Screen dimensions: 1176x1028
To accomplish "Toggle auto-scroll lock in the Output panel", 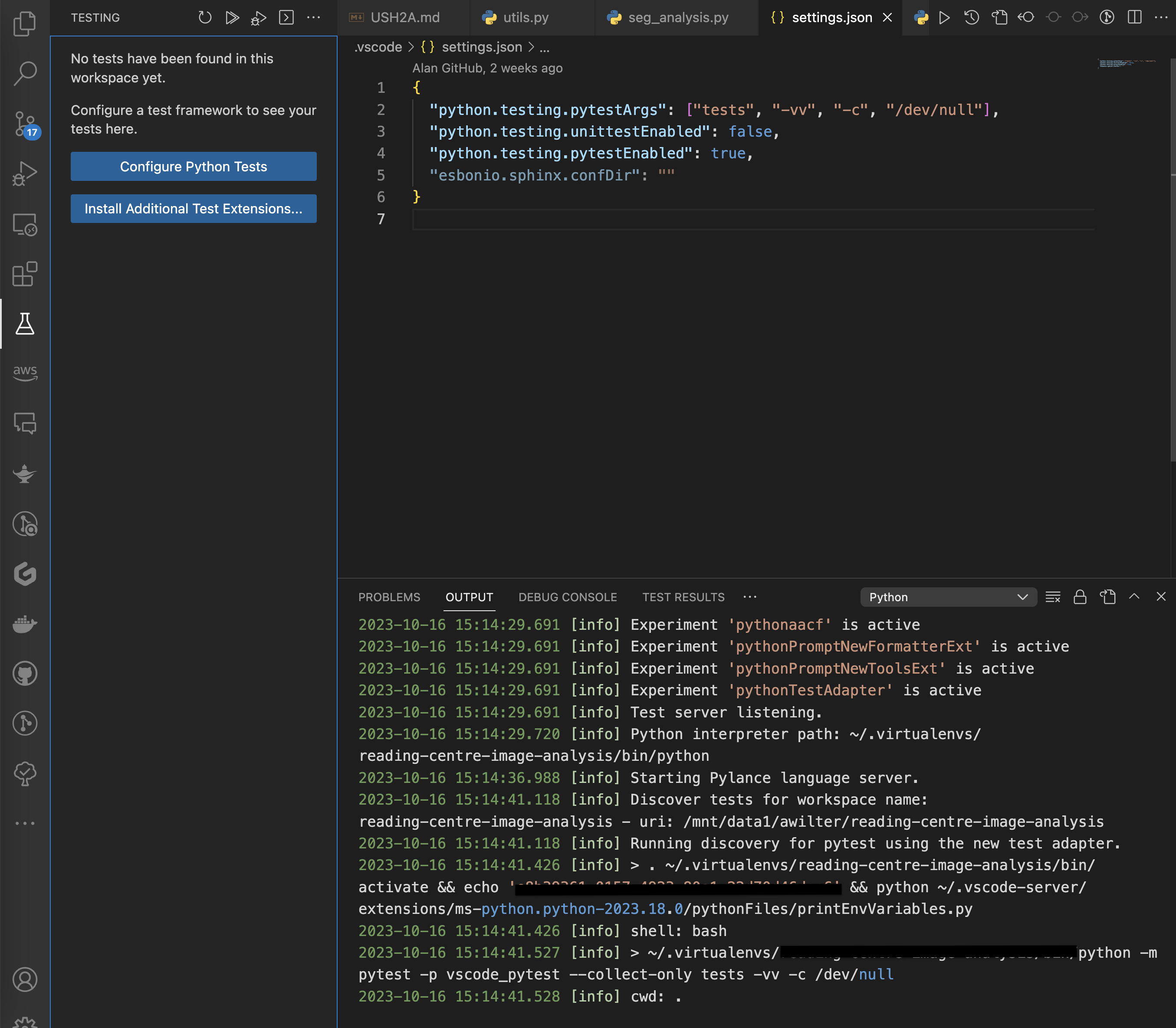I will point(1080,596).
